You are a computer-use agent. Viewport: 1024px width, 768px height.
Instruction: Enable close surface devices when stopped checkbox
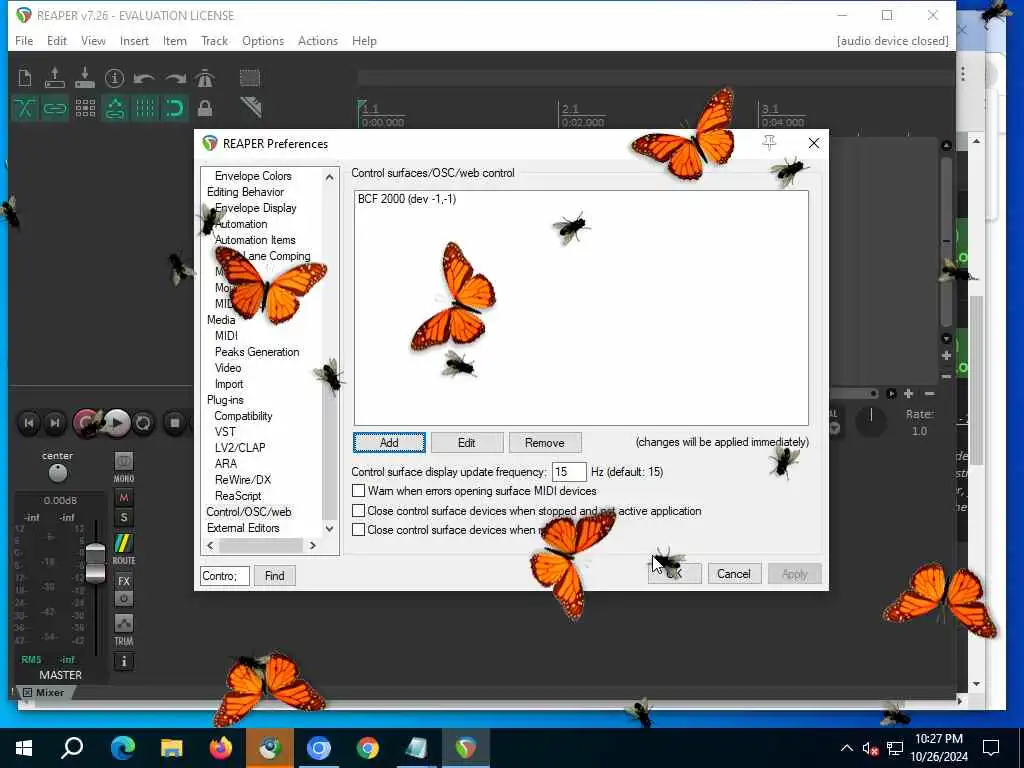point(359,511)
